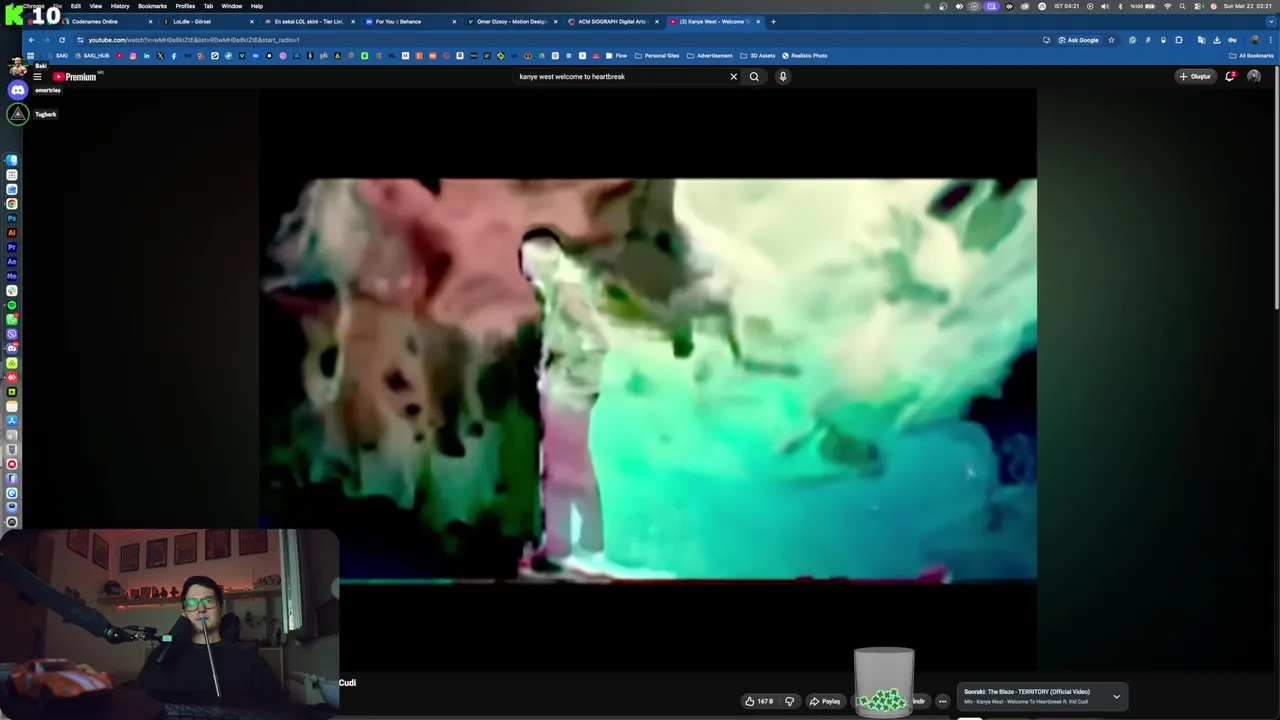Open the YouTube account avatar menu

[x=1254, y=77]
